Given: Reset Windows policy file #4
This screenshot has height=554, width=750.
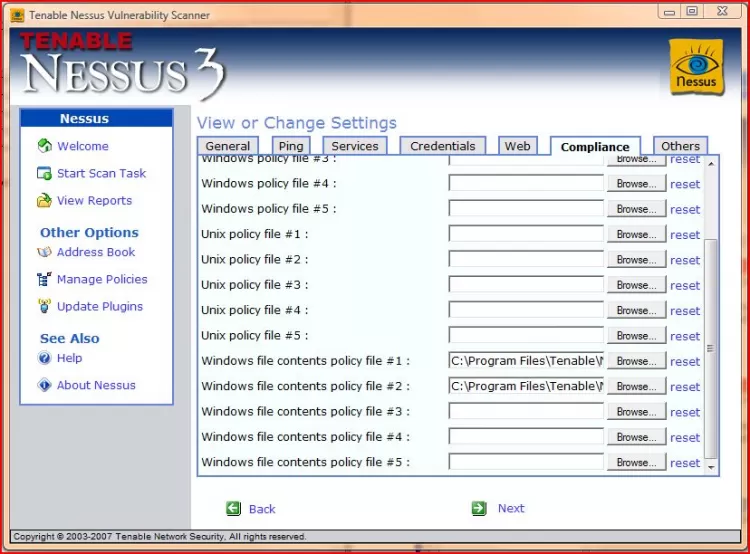Looking at the screenshot, I should coord(685,184).
